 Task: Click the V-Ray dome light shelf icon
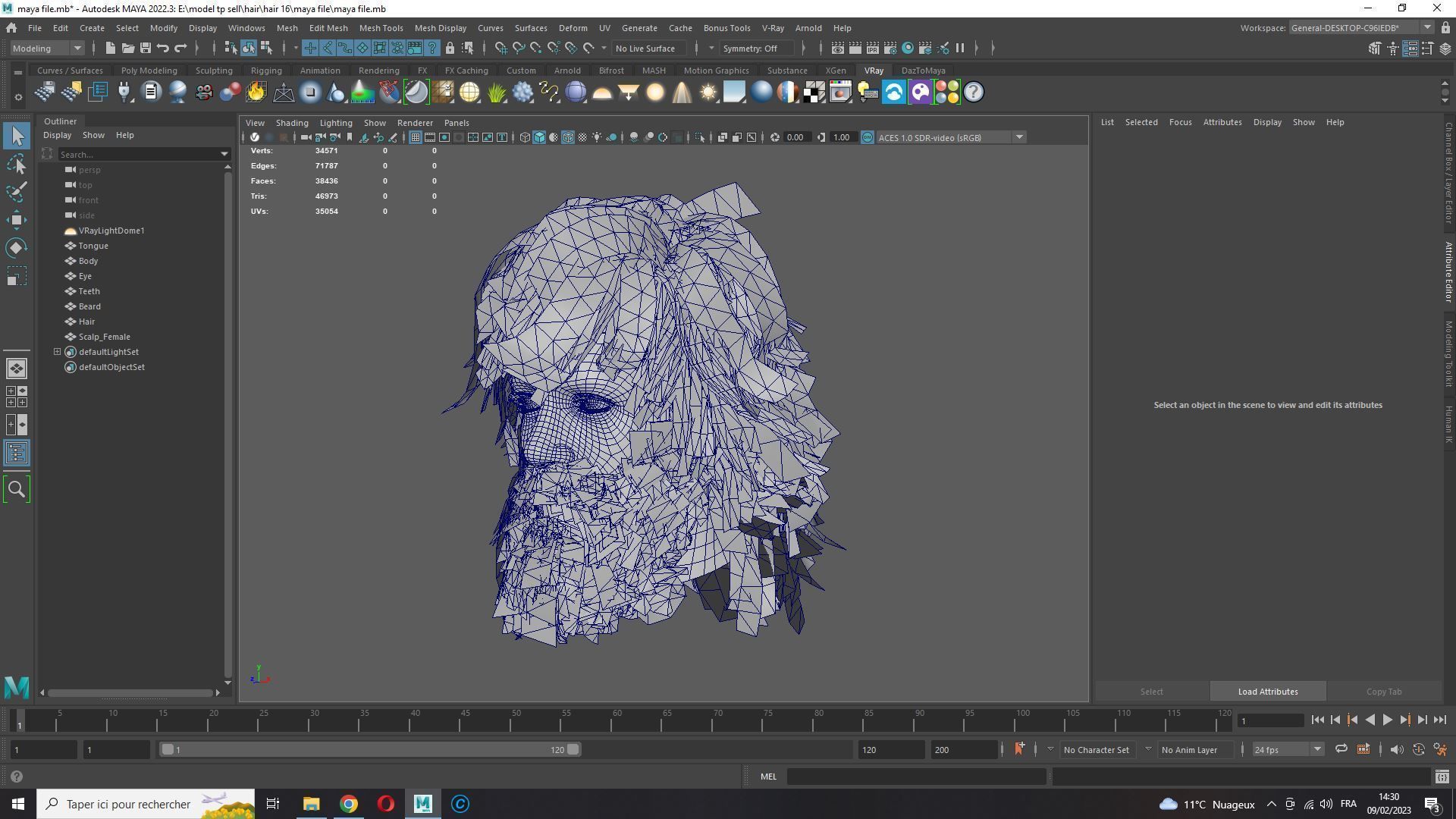602,93
